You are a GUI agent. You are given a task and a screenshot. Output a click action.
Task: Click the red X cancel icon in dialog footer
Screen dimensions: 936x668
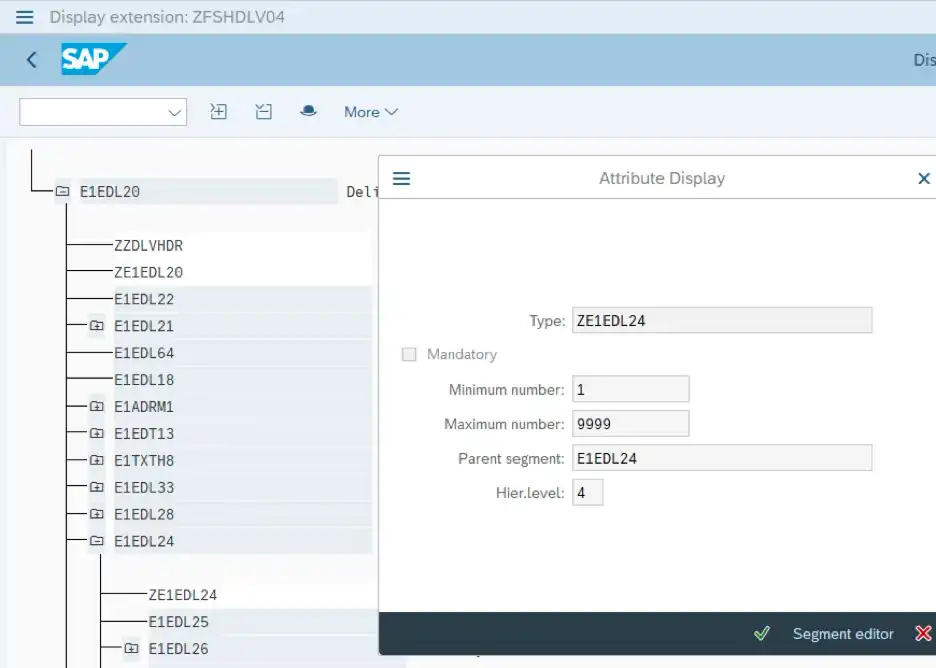coord(922,634)
